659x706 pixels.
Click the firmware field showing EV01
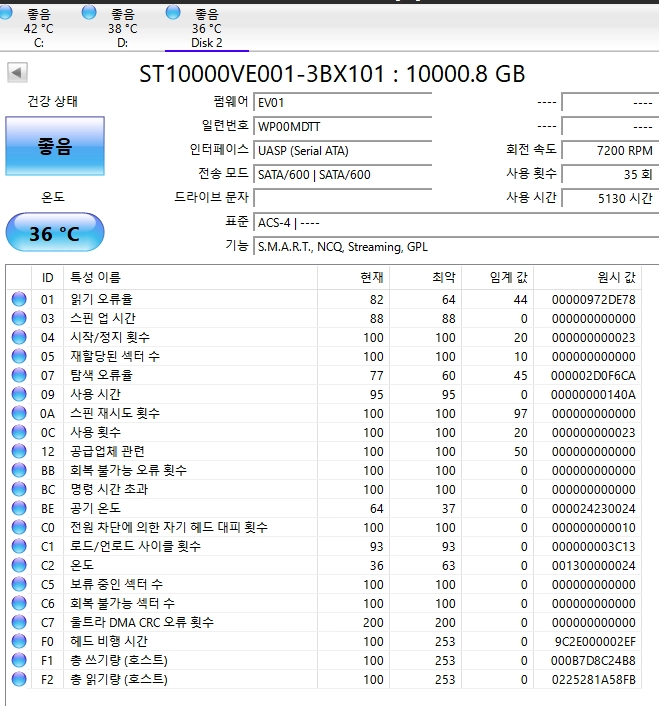[x=343, y=102]
